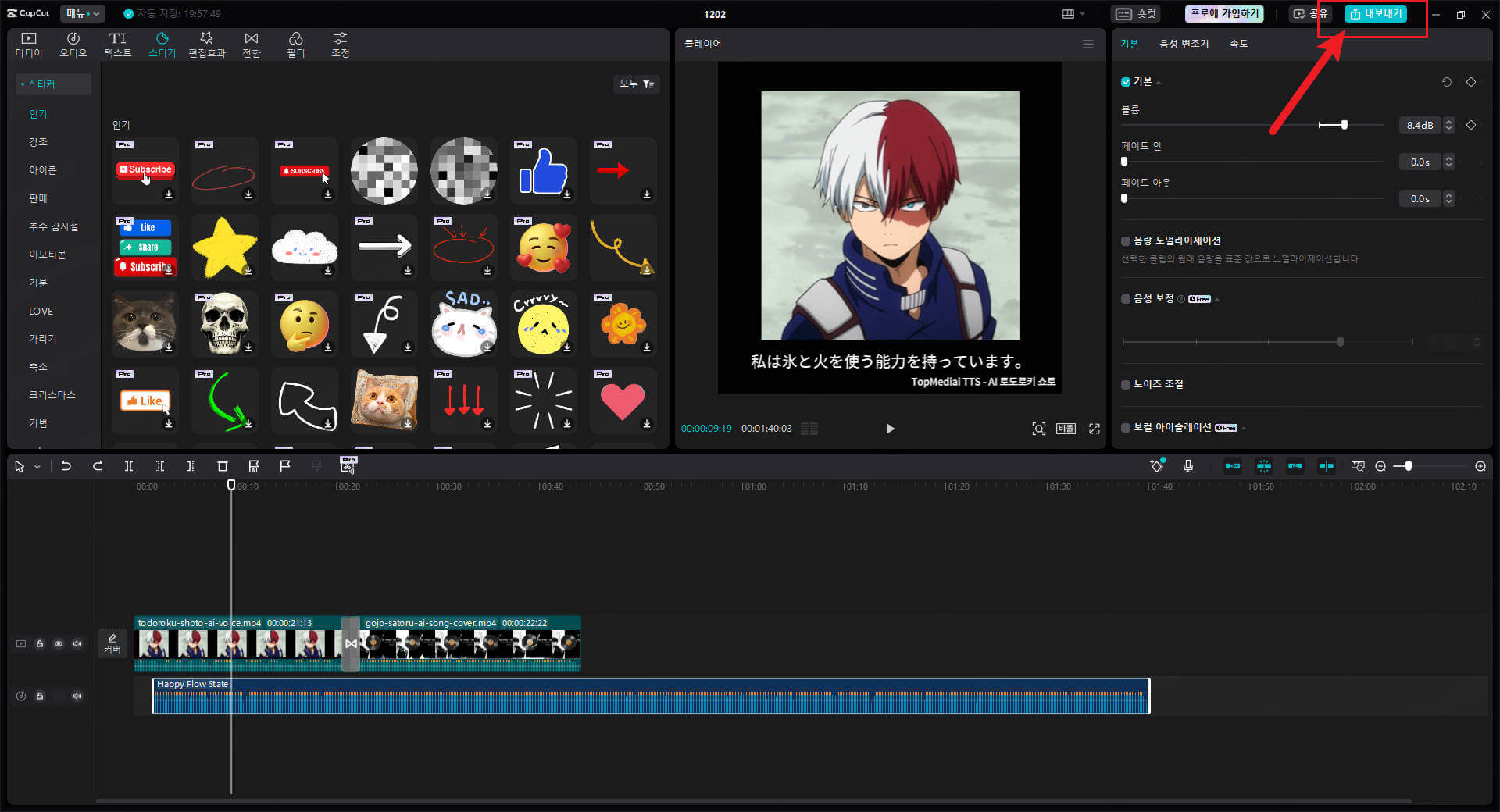
Task: Enable 음량 노멀라이제이션 (loudness normalization) checkbox
Action: (x=1126, y=241)
